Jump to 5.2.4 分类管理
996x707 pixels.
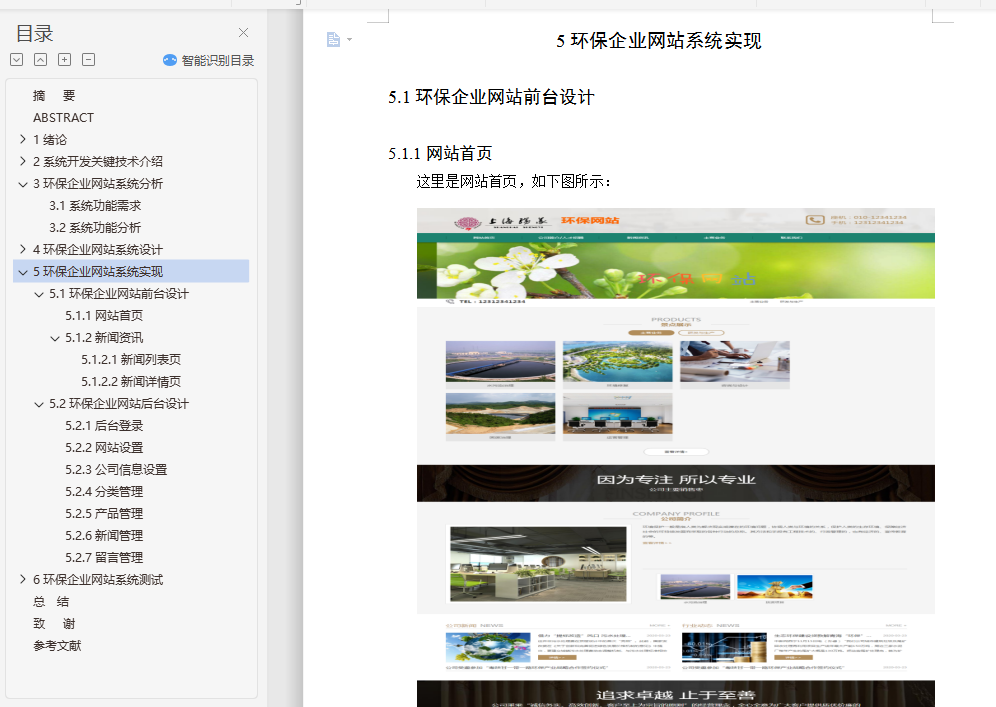(x=104, y=492)
